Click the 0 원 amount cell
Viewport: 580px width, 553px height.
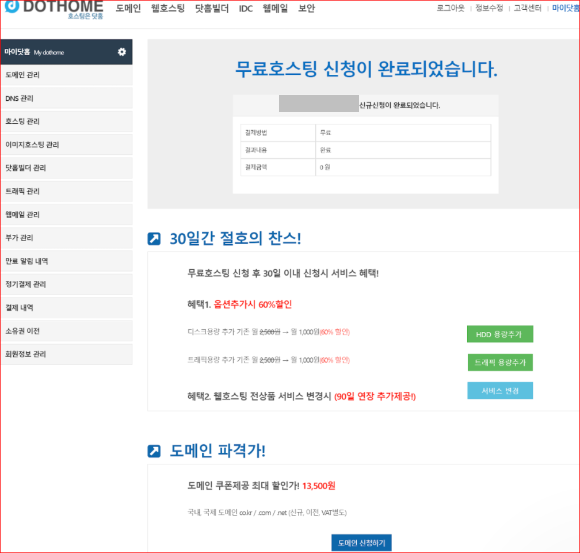(403, 167)
